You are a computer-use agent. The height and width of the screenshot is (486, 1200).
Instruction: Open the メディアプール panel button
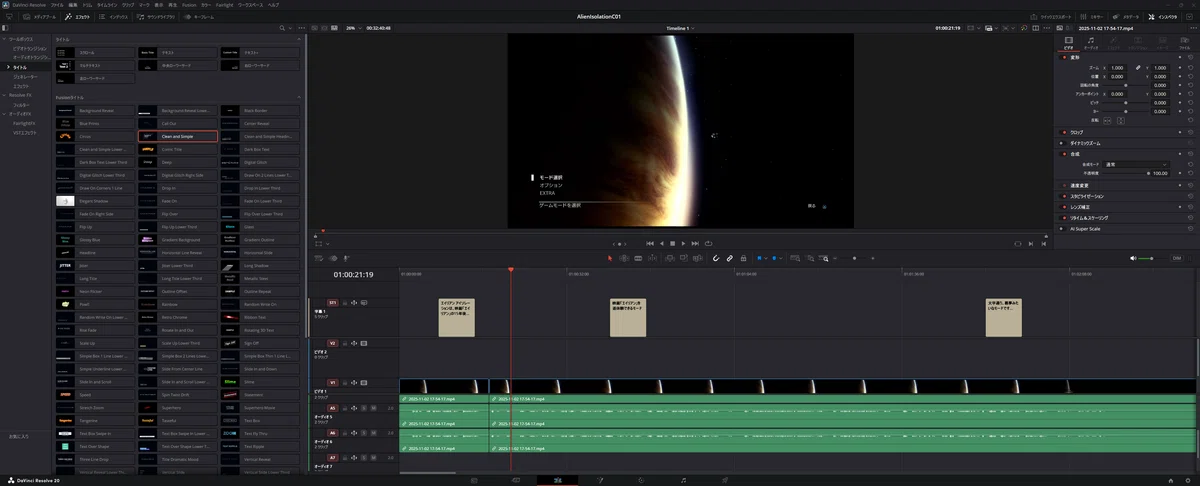(x=41, y=17)
